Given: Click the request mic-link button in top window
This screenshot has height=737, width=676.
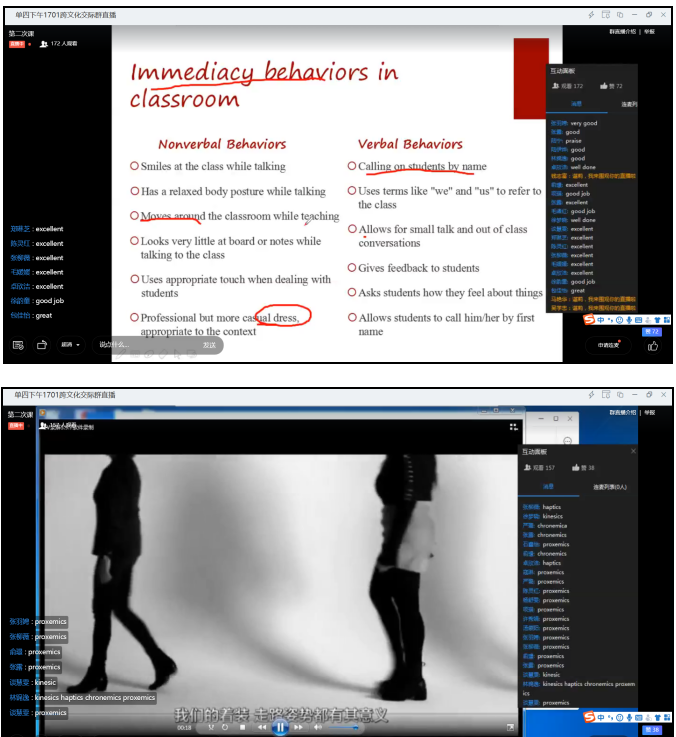Looking at the screenshot, I should [x=609, y=345].
